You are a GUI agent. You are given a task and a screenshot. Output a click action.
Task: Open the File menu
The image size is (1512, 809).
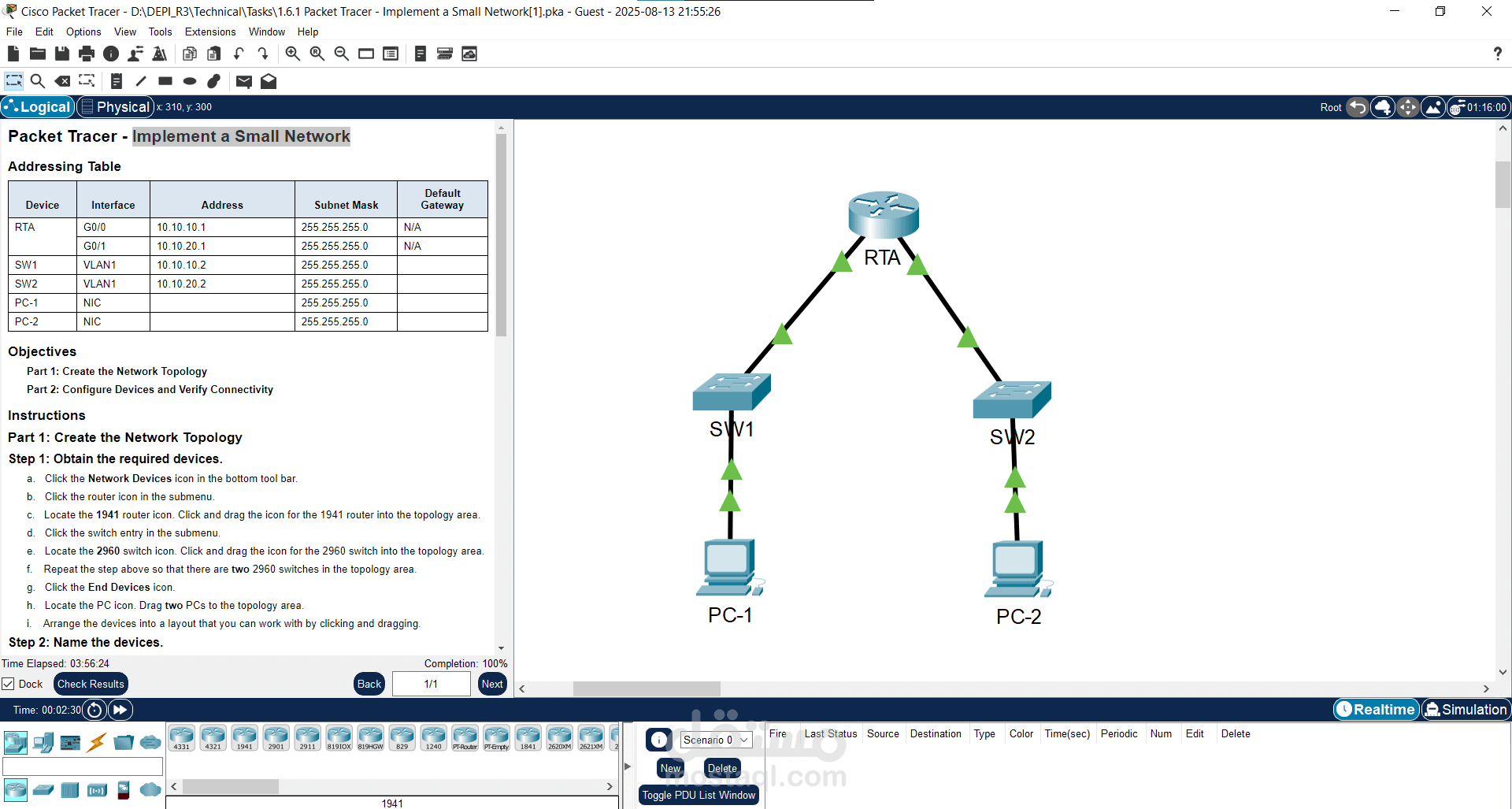(14, 32)
